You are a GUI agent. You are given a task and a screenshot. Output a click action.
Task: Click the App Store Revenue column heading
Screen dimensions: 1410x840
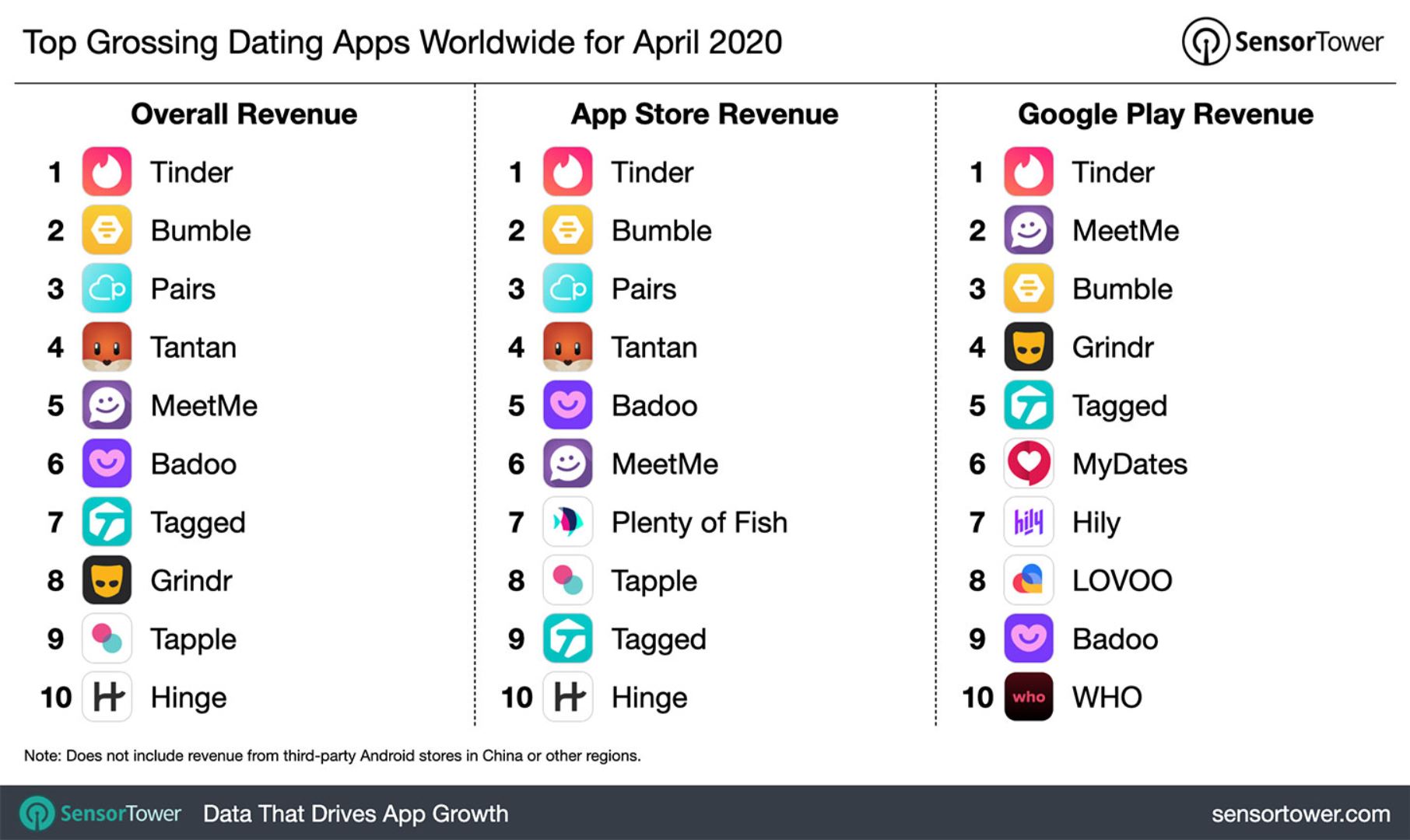tap(705, 114)
